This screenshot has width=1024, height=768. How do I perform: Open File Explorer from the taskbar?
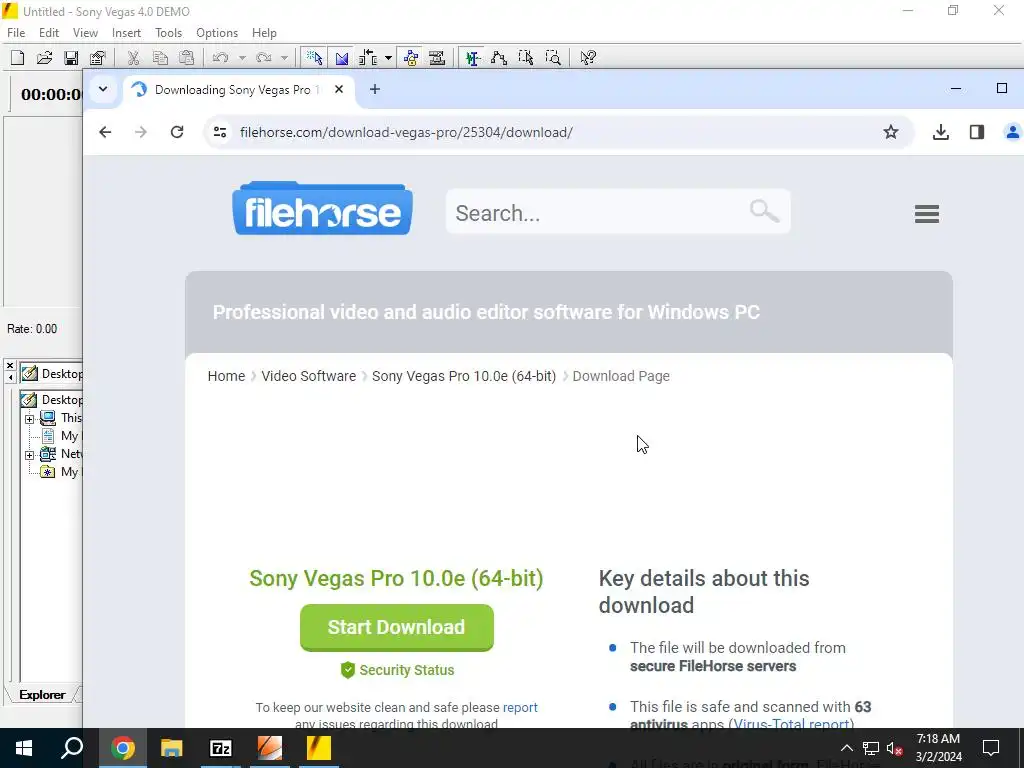pos(172,748)
